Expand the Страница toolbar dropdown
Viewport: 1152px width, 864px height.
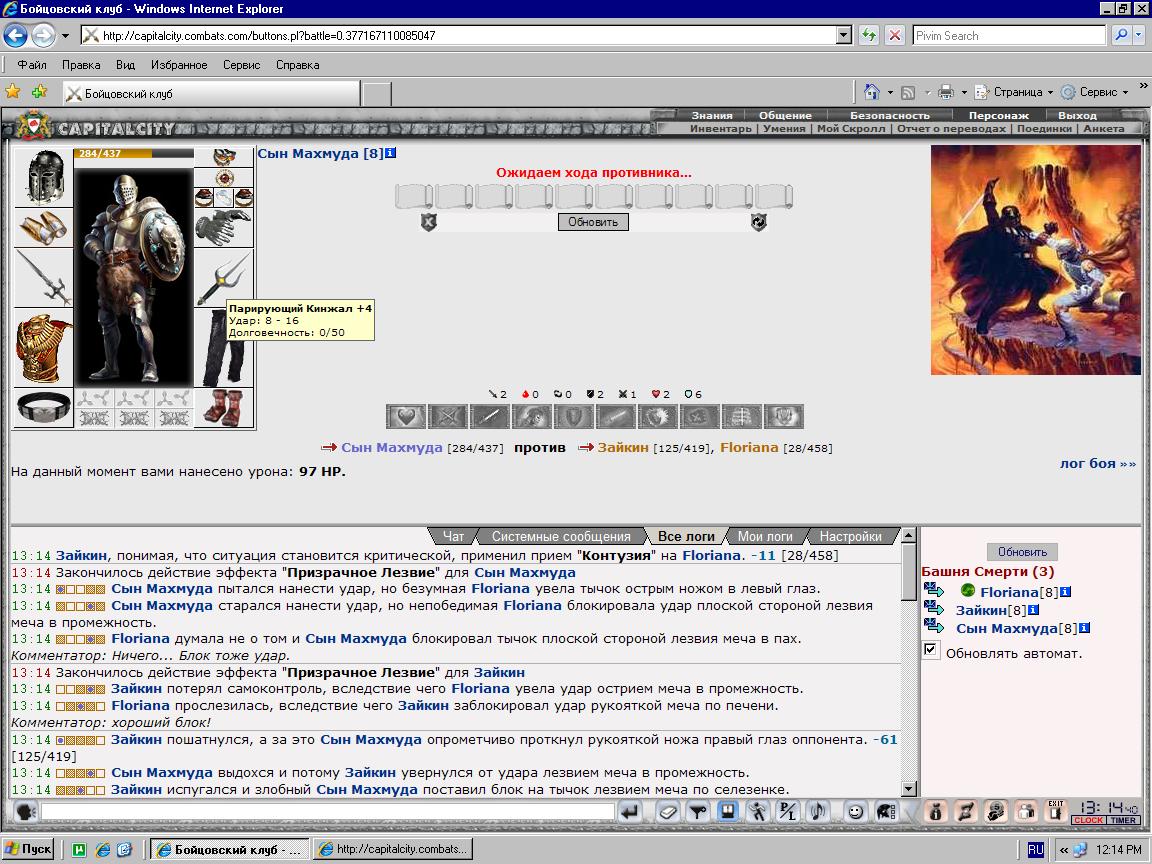coord(1050,93)
